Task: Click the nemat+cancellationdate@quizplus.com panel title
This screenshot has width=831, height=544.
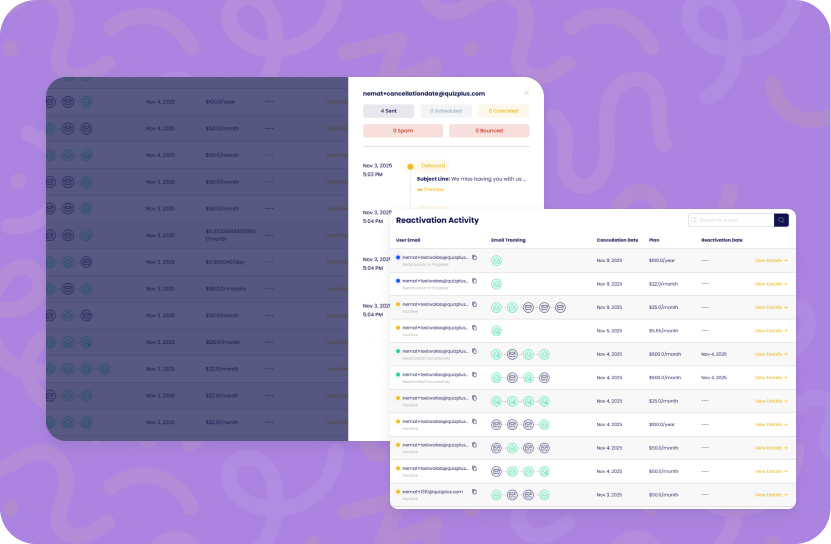Action: (423, 93)
